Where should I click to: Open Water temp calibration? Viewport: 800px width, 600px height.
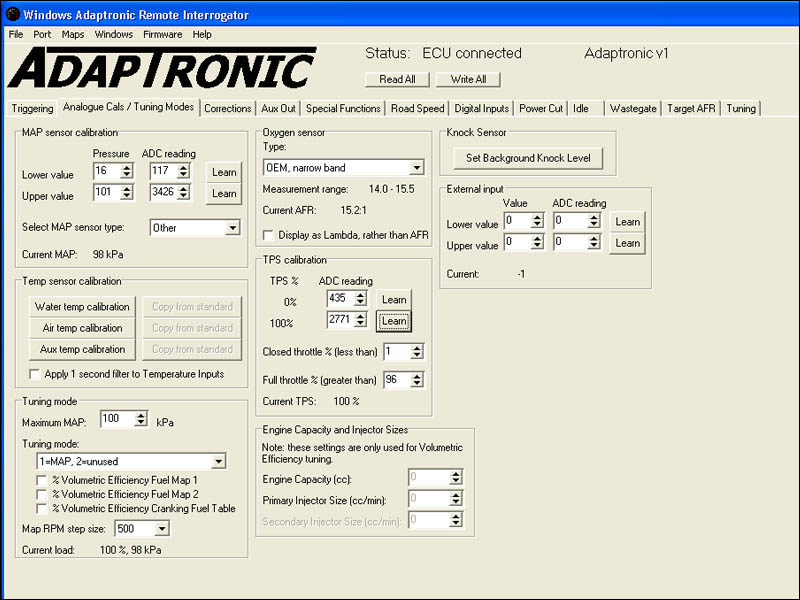click(82, 307)
